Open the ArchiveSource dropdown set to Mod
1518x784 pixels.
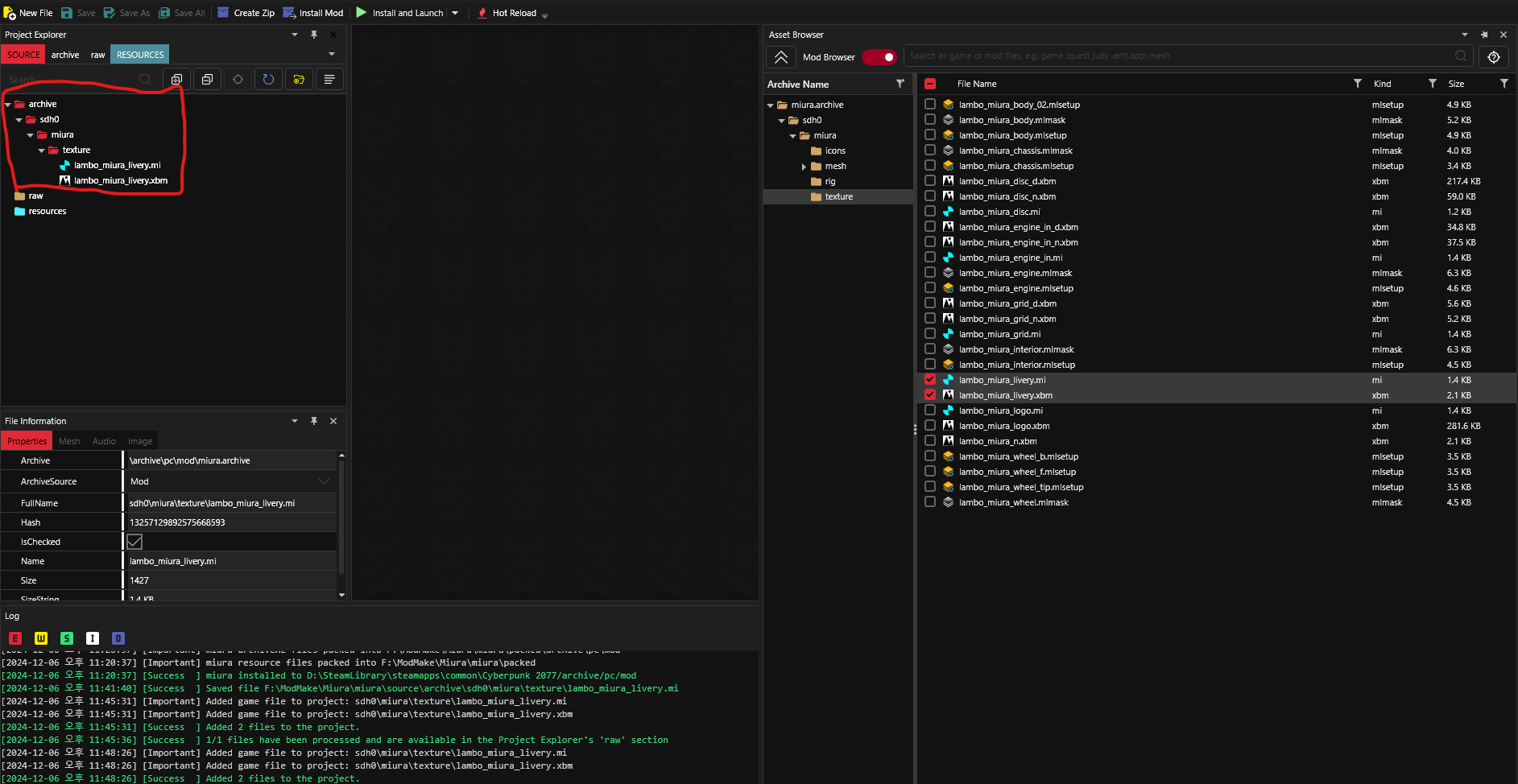pos(324,481)
